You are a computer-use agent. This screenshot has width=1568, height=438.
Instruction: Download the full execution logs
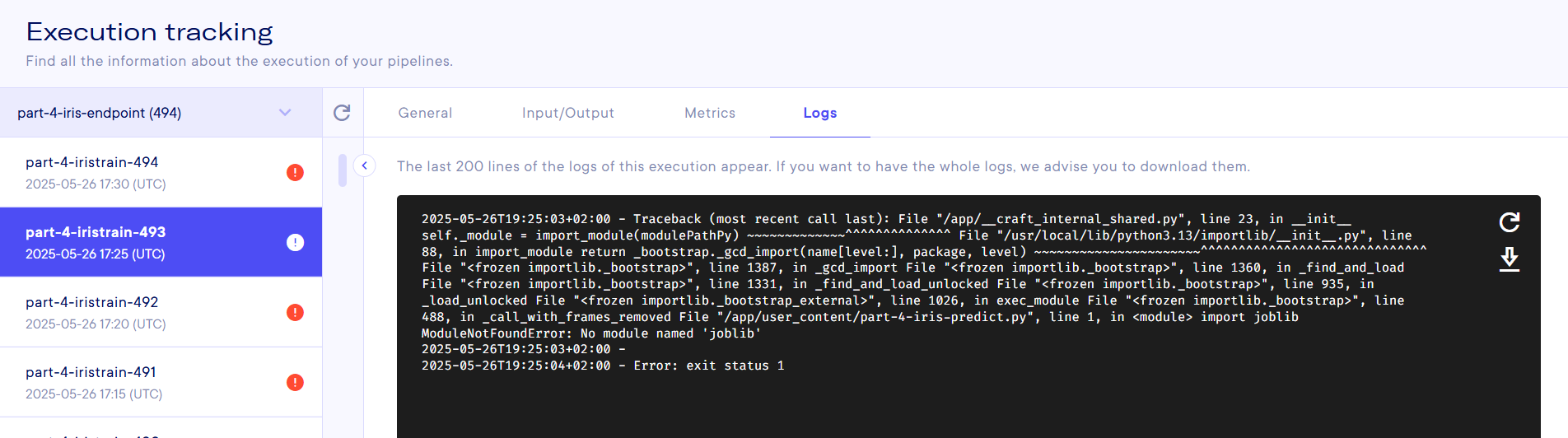(x=1509, y=259)
